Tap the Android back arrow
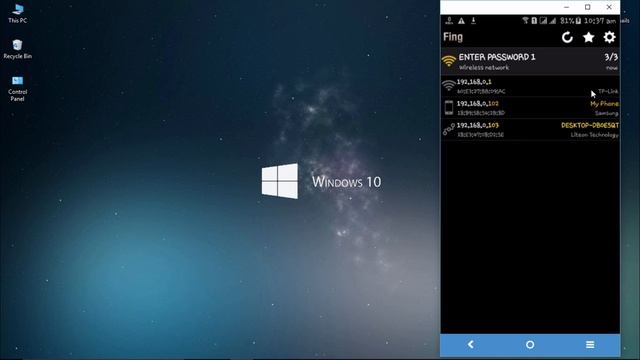The image size is (640, 360). click(x=471, y=344)
